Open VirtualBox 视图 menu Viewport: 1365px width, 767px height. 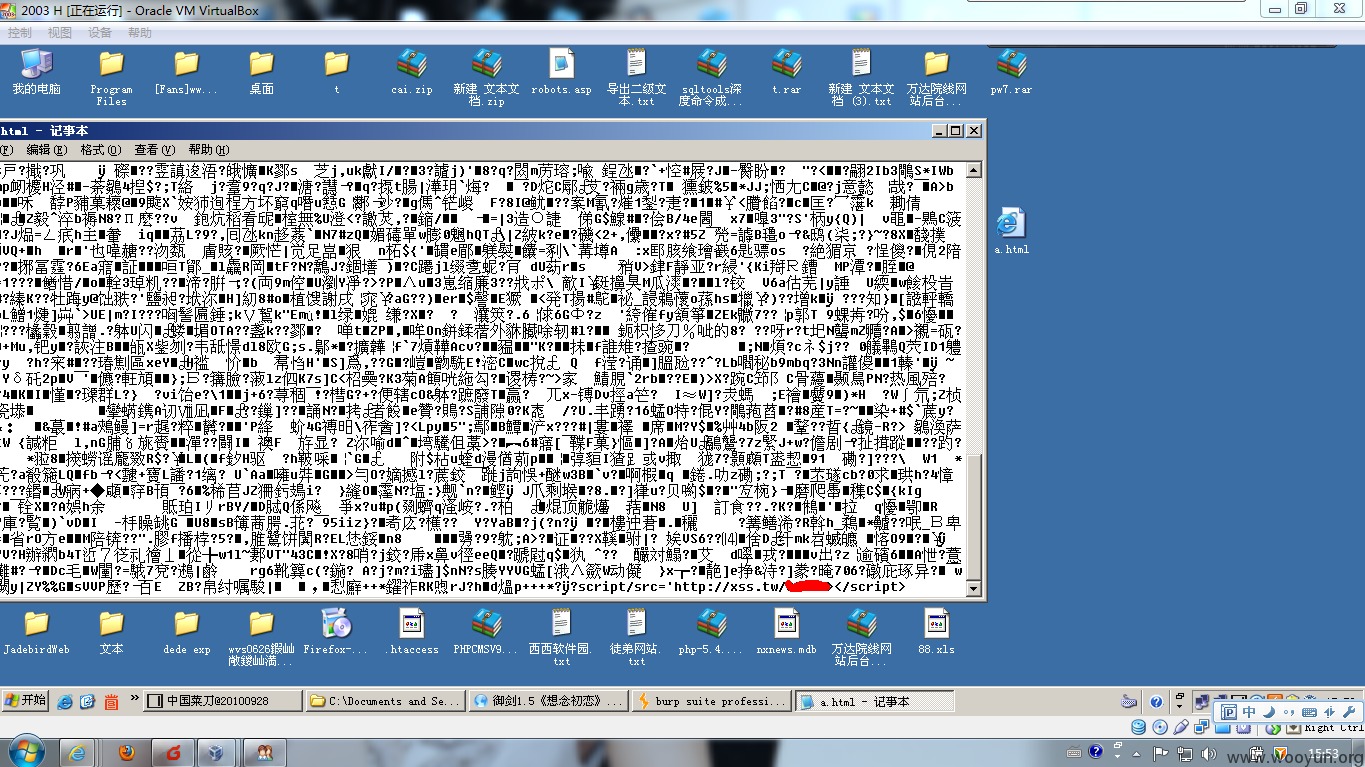pos(60,33)
